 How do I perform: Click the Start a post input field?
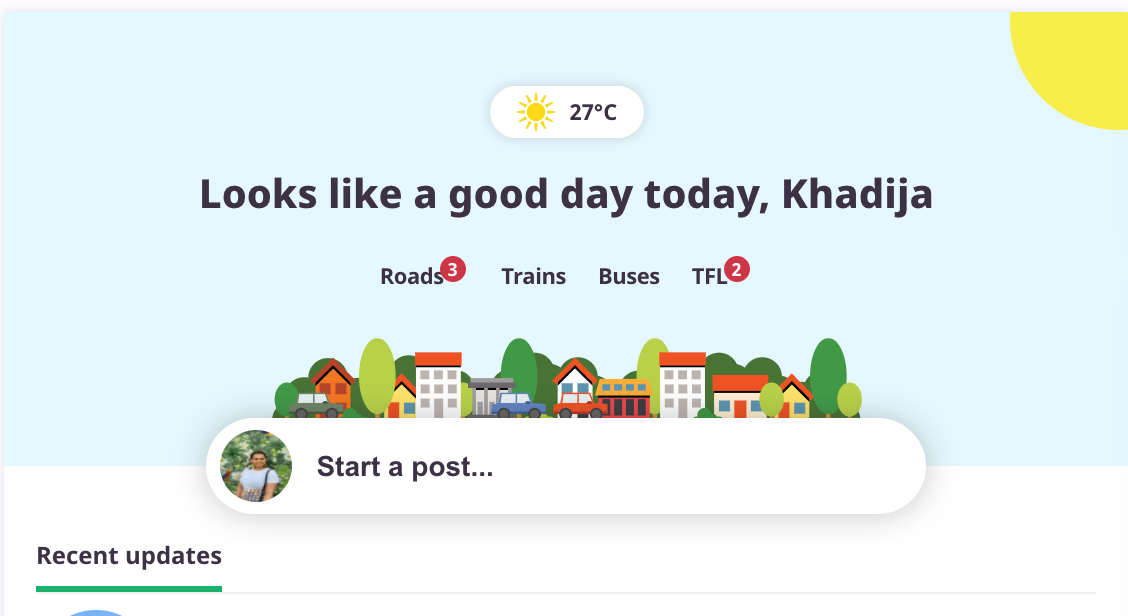(566, 466)
